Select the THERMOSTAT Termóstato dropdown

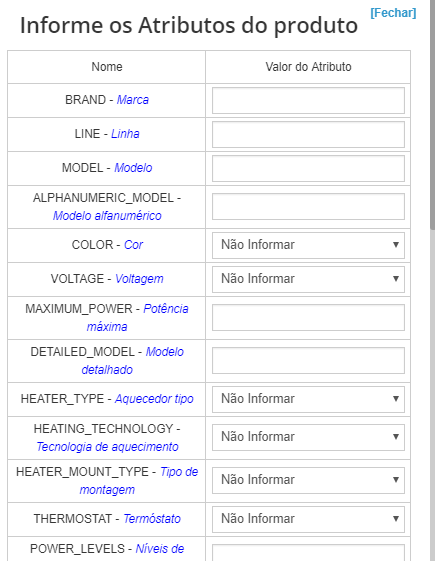point(308,519)
